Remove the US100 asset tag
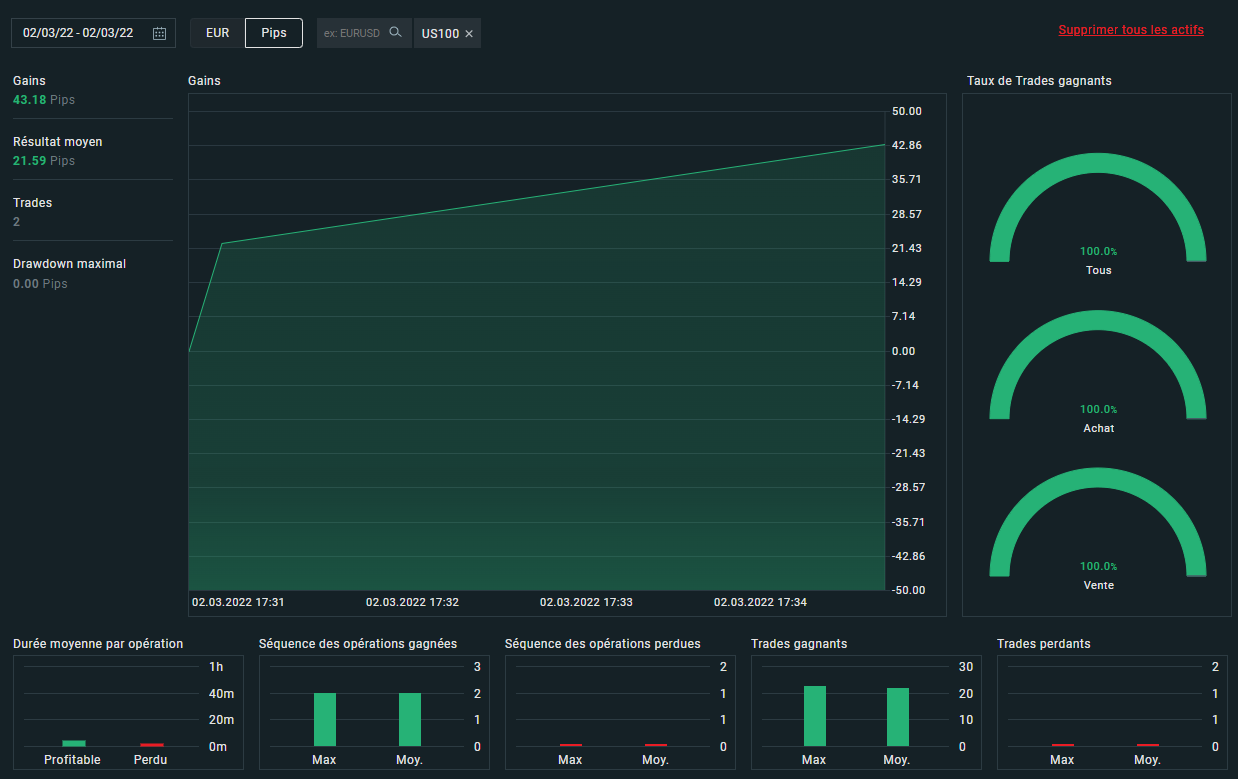The image size is (1238, 779). (x=469, y=34)
